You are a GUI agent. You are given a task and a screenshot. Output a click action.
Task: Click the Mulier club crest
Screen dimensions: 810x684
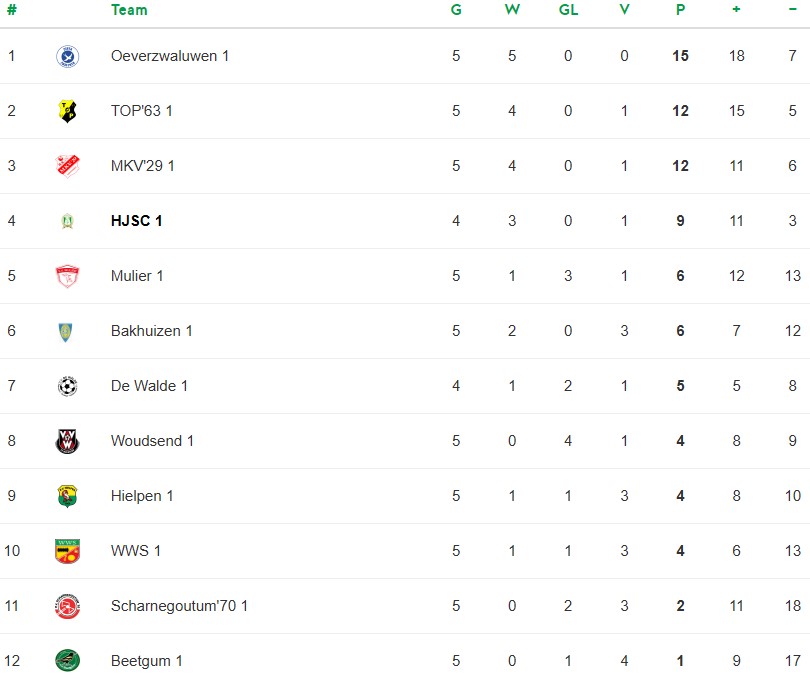pos(67,276)
